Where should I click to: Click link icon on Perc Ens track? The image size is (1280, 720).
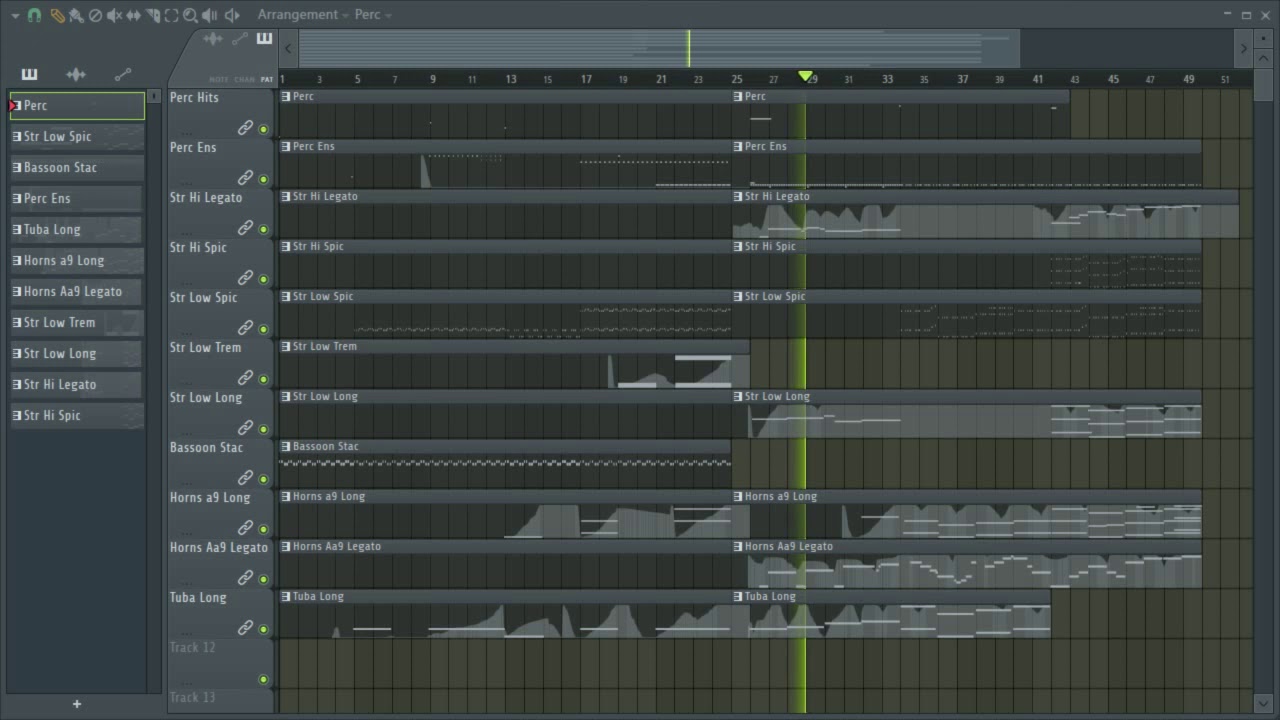(x=245, y=178)
